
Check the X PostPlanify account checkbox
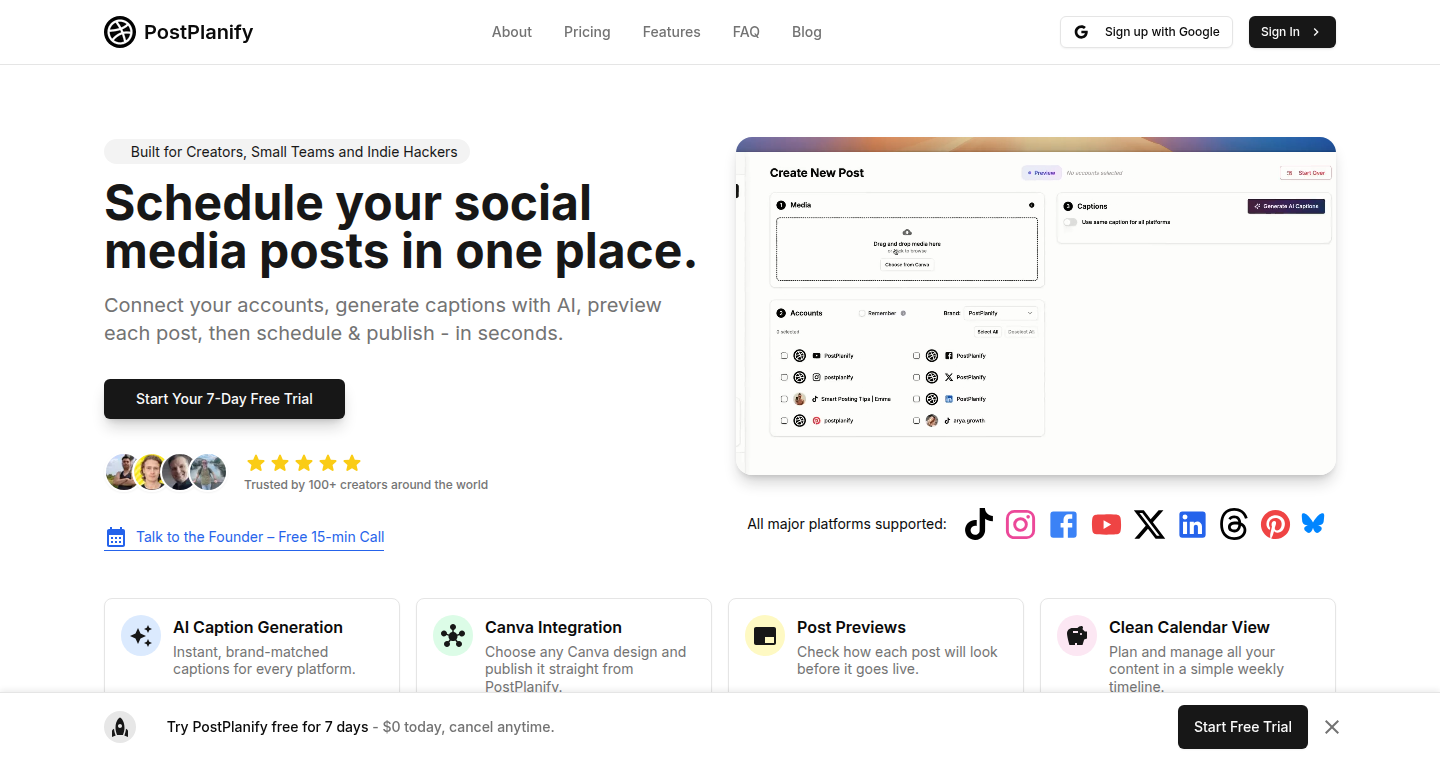(x=916, y=378)
